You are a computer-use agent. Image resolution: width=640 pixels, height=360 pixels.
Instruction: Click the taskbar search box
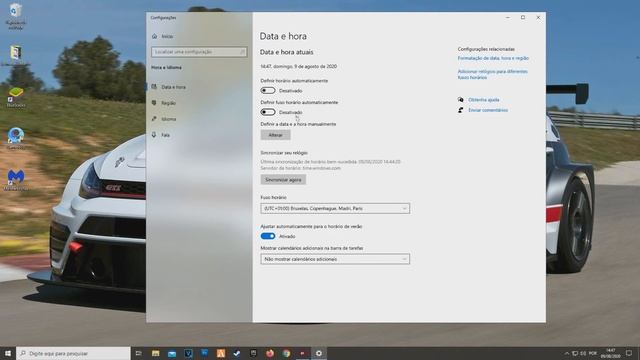[x=73, y=353]
